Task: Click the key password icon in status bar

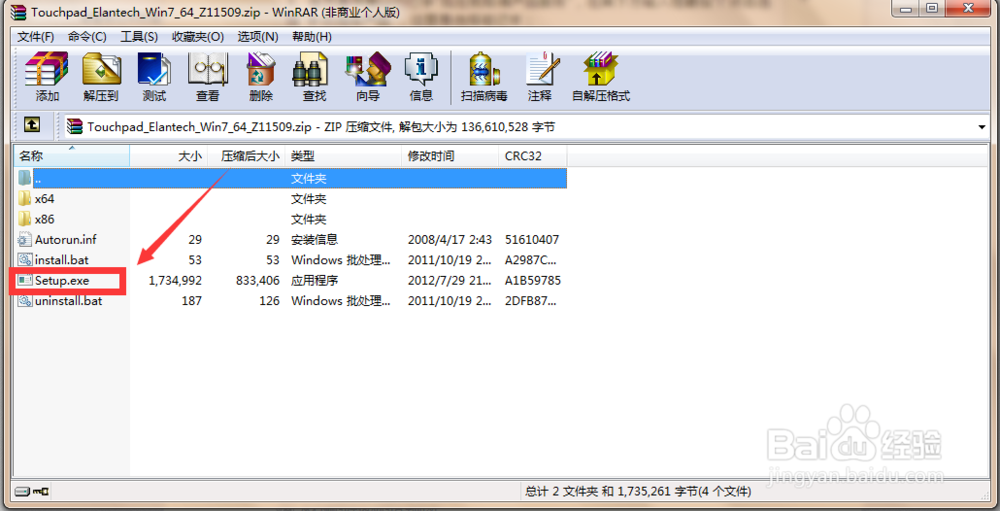Action: click(x=40, y=491)
